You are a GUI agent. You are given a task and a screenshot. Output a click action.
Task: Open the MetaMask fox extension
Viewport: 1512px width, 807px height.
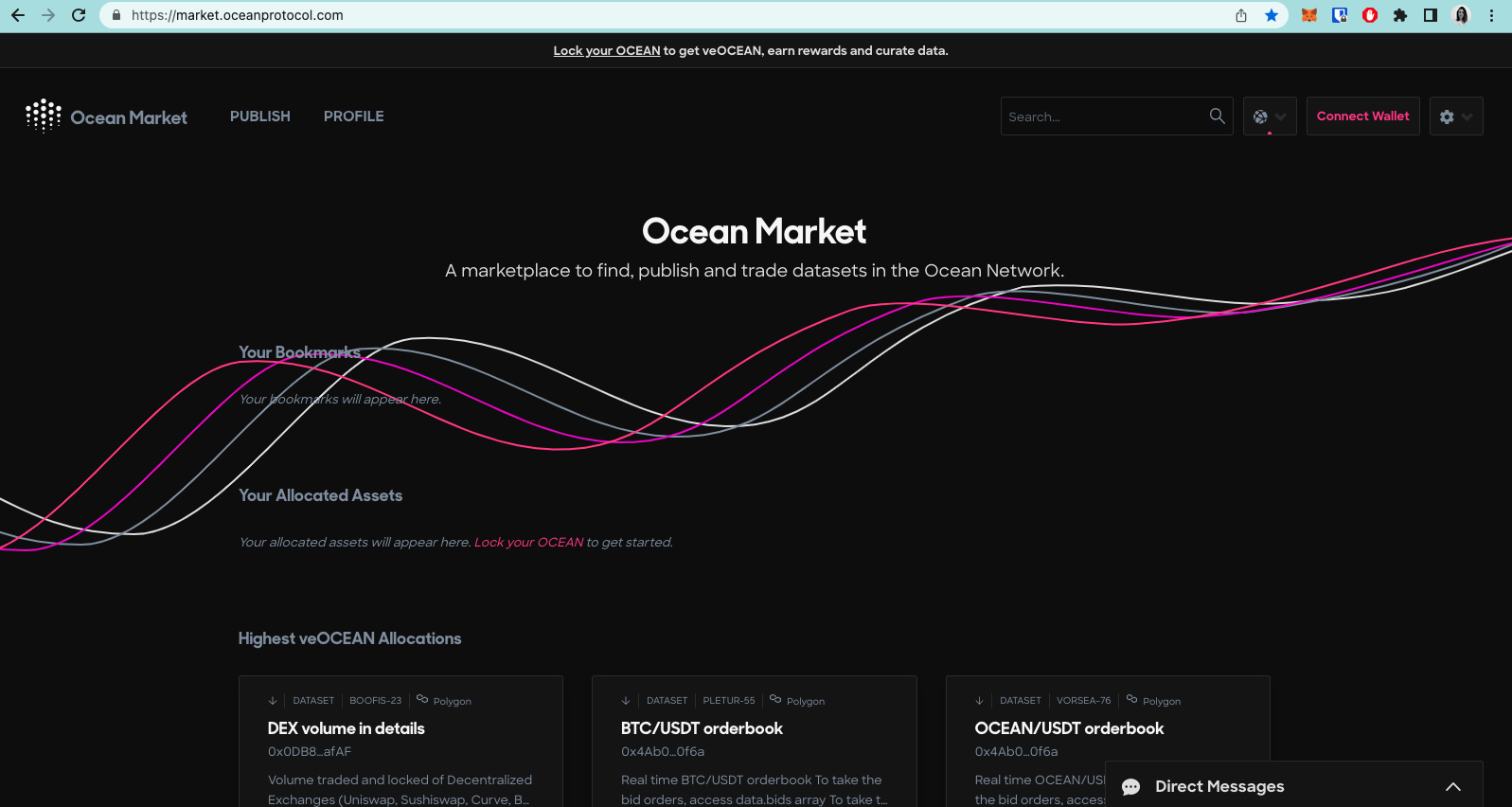[1309, 15]
